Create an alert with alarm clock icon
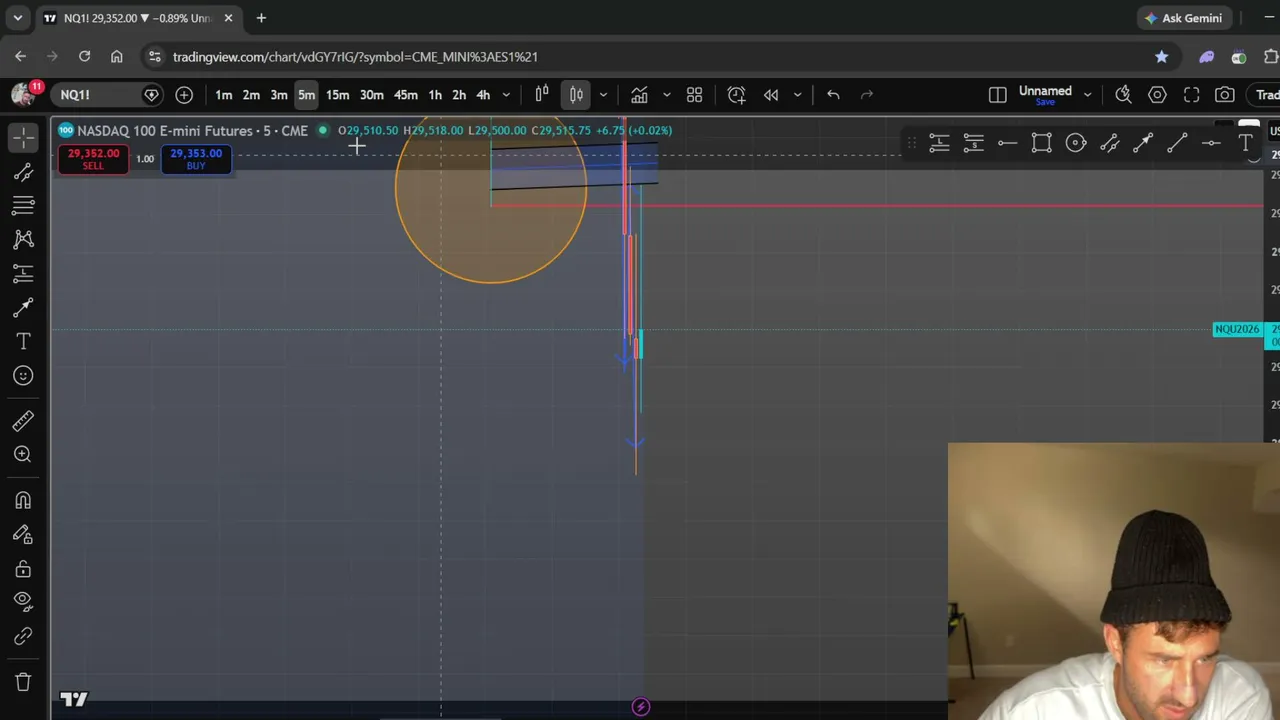The height and width of the screenshot is (720, 1280). click(x=737, y=95)
